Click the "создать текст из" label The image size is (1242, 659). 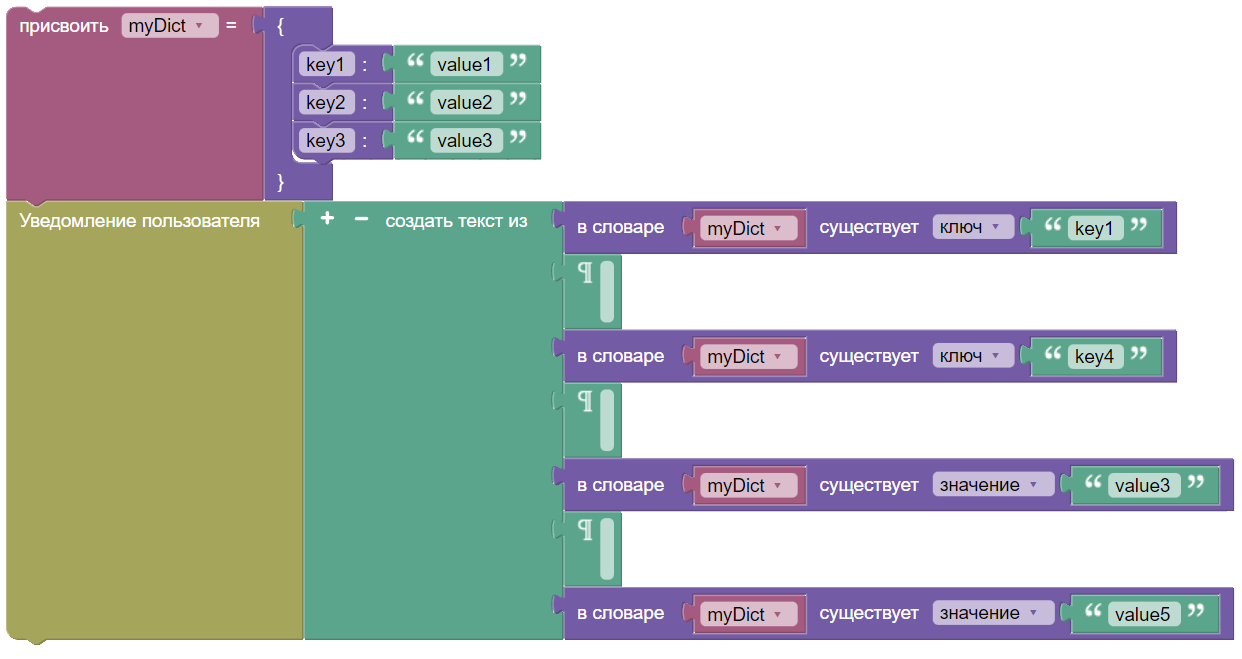[456, 220]
